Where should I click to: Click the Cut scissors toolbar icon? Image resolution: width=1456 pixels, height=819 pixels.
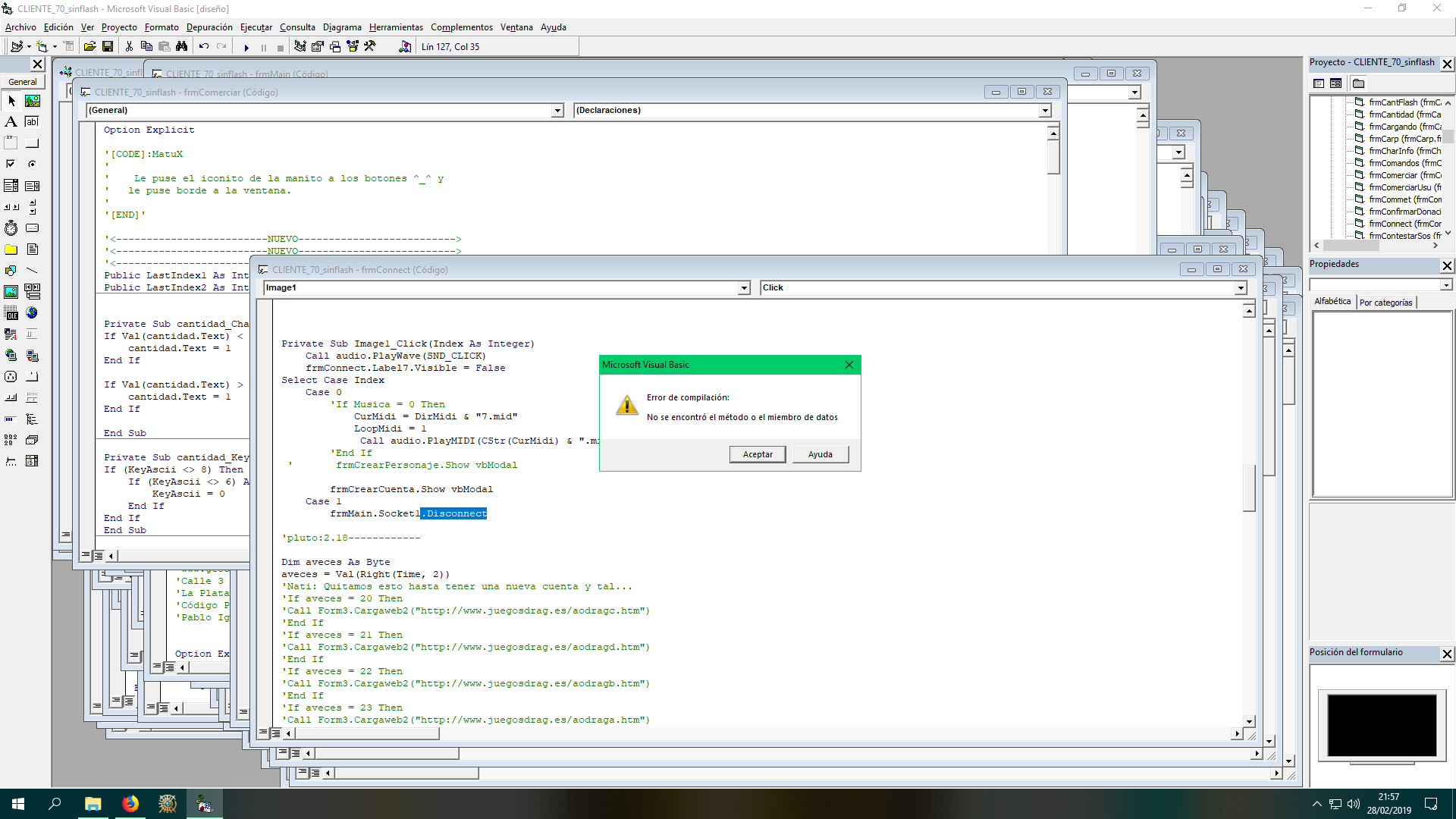click(129, 47)
